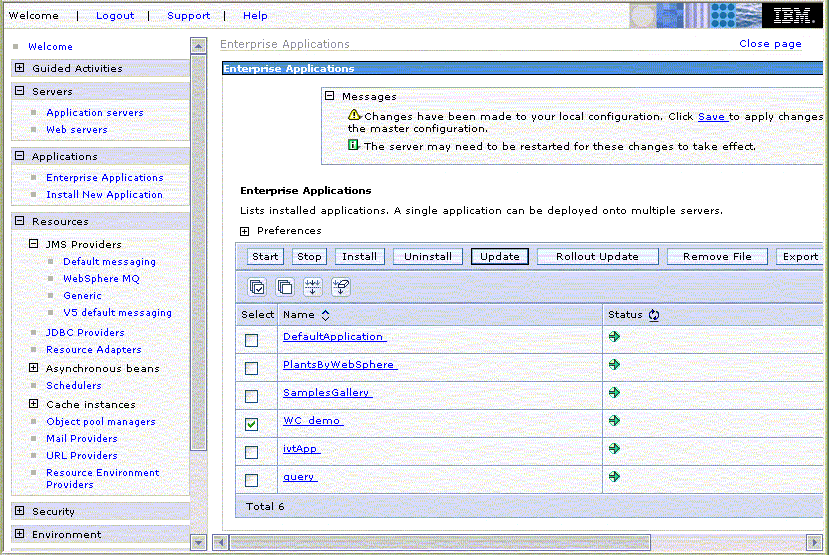Viewport: 829px width, 555px height.
Task: Expand the Security section
Action: [20, 511]
